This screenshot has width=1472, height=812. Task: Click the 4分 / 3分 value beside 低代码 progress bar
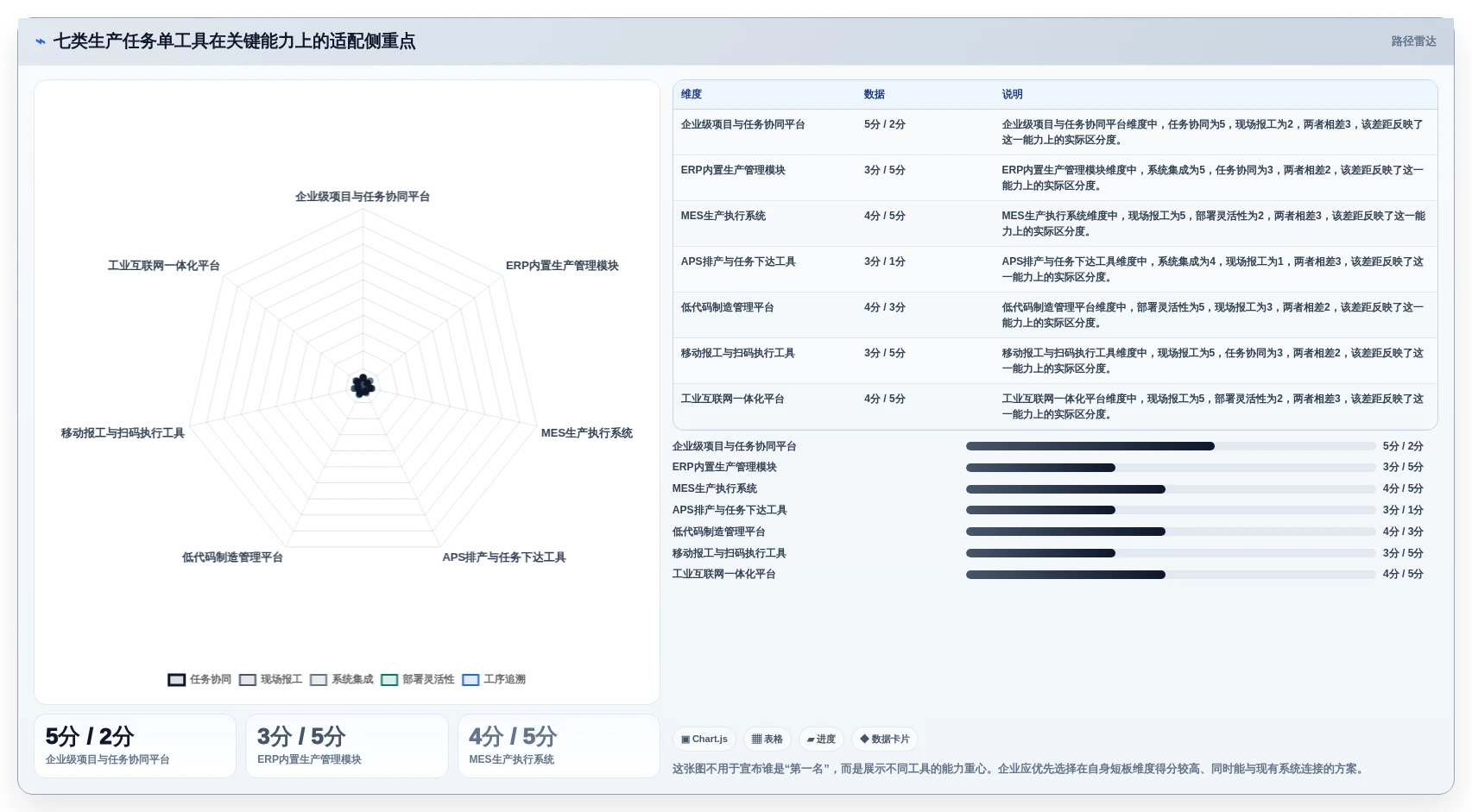[x=1403, y=532]
